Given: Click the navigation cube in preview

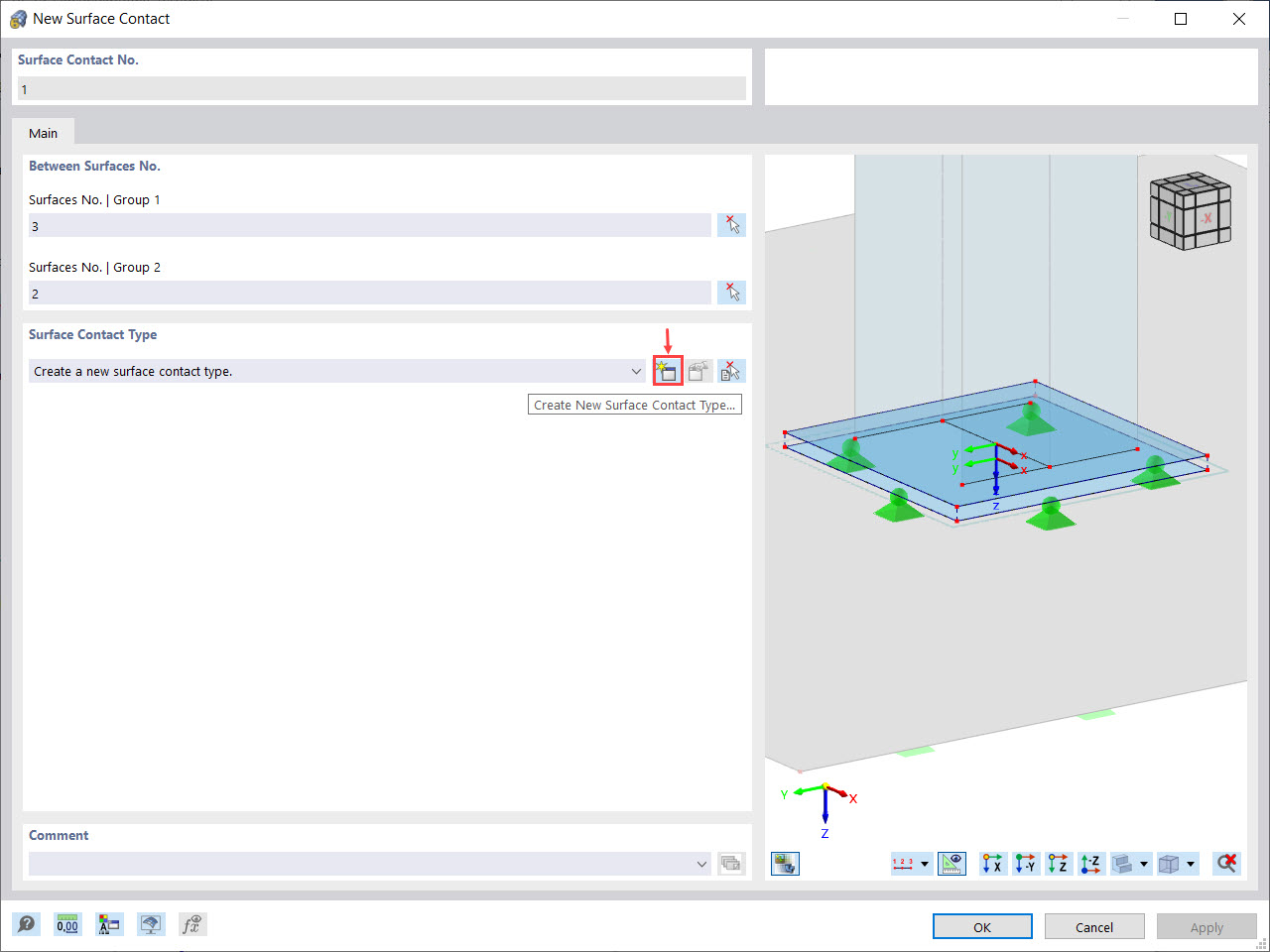Looking at the screenshot, I should click(1191, 210).
